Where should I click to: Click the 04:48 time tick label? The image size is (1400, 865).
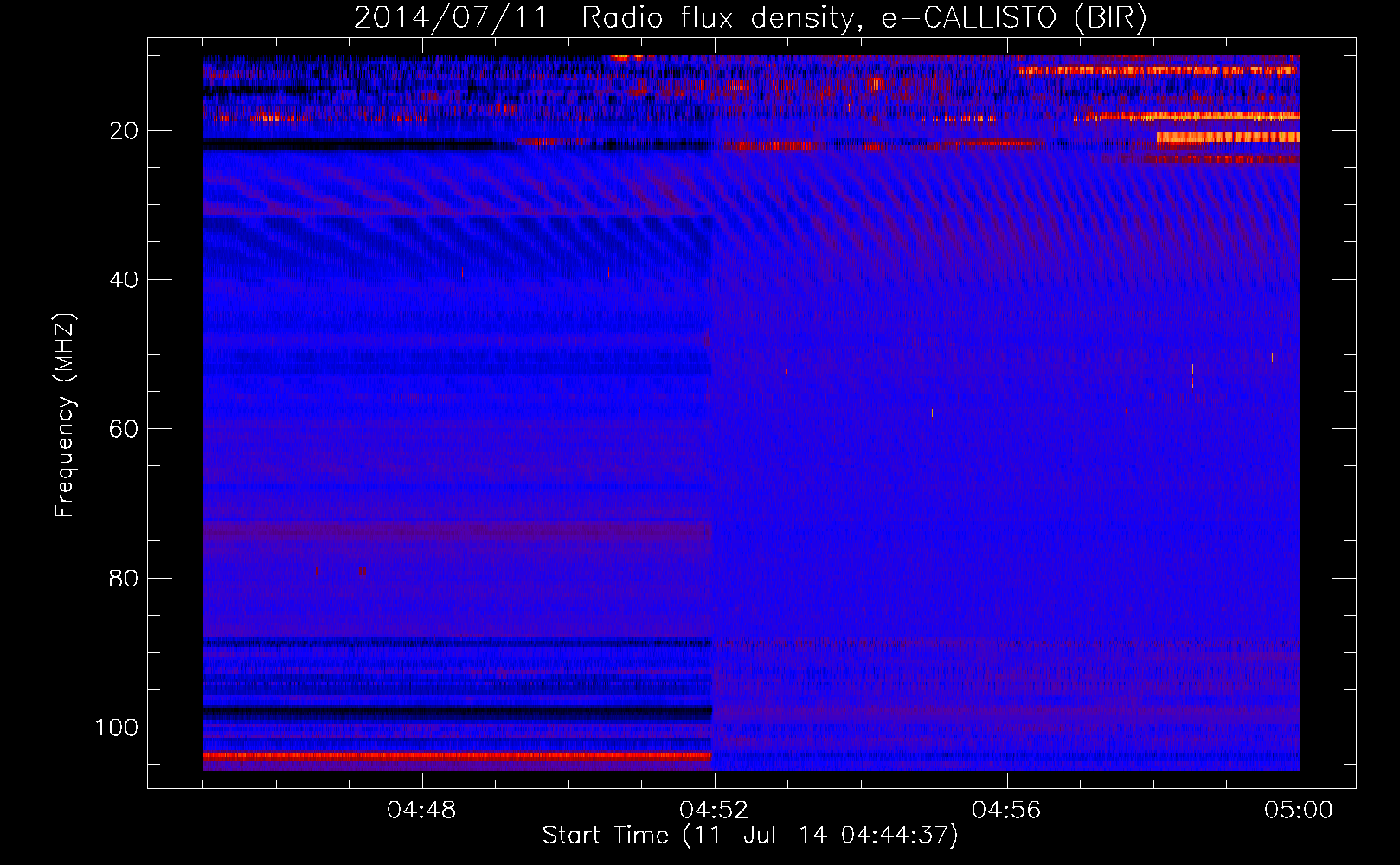point(421,811)
